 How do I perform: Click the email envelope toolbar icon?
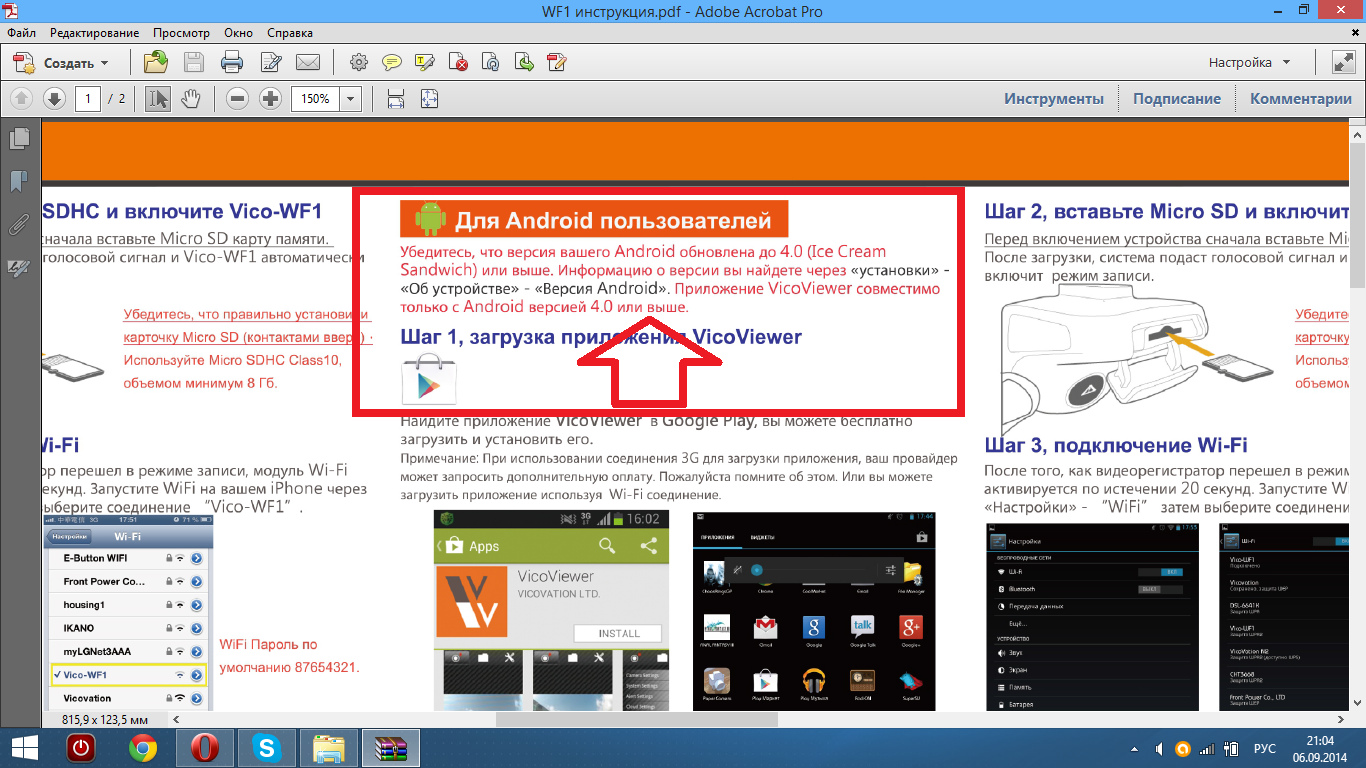click(x=308, y=63)
